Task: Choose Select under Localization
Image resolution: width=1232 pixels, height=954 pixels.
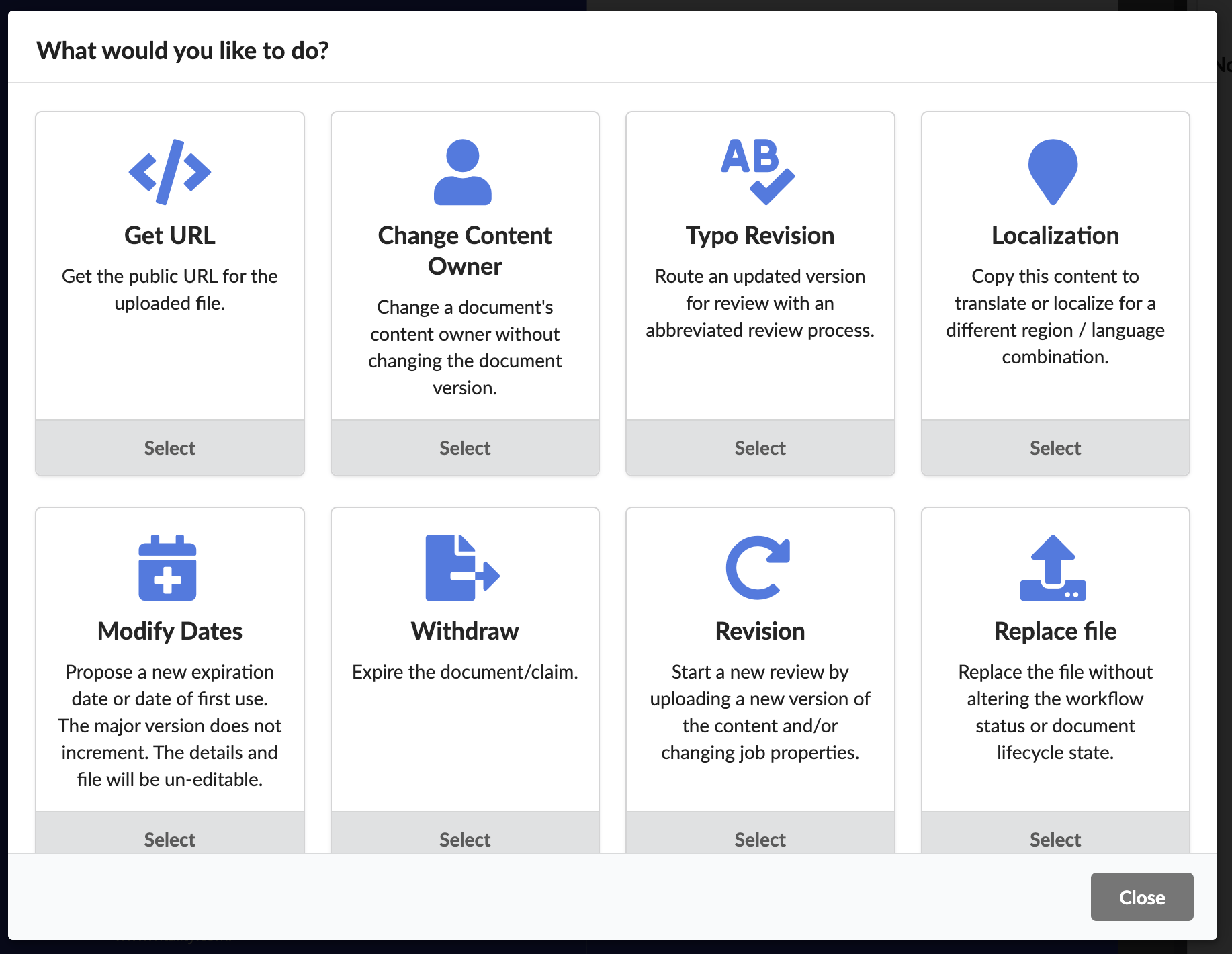Action: point(1055,448)
